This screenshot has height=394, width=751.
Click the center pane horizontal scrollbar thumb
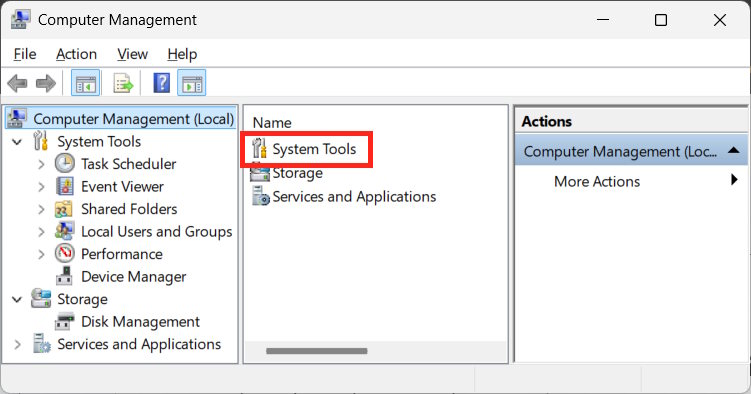[x=317, y=351]
